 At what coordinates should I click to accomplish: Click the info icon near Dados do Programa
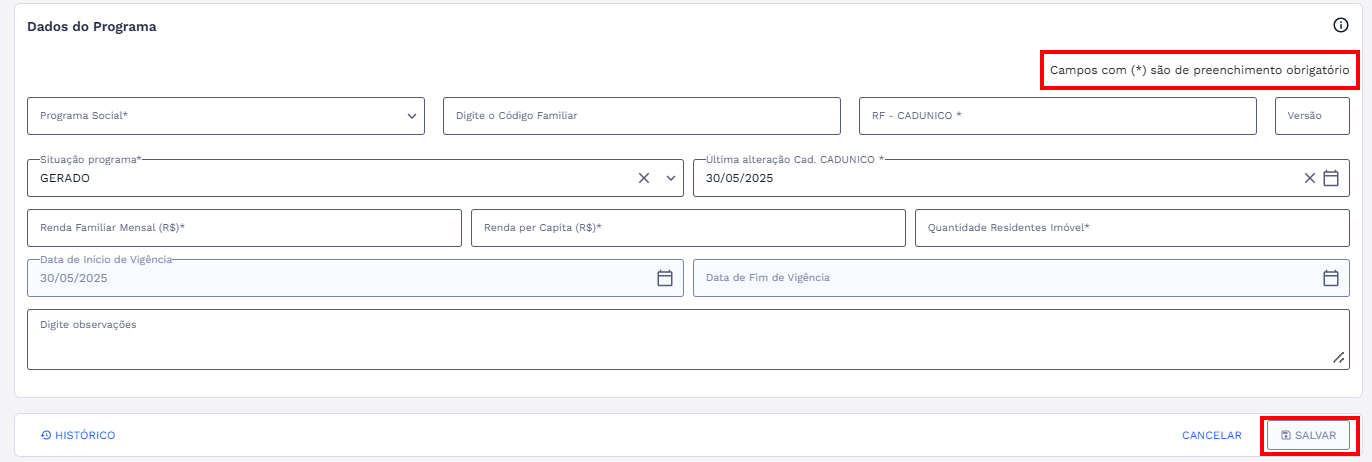click(x=1341, y=26)
